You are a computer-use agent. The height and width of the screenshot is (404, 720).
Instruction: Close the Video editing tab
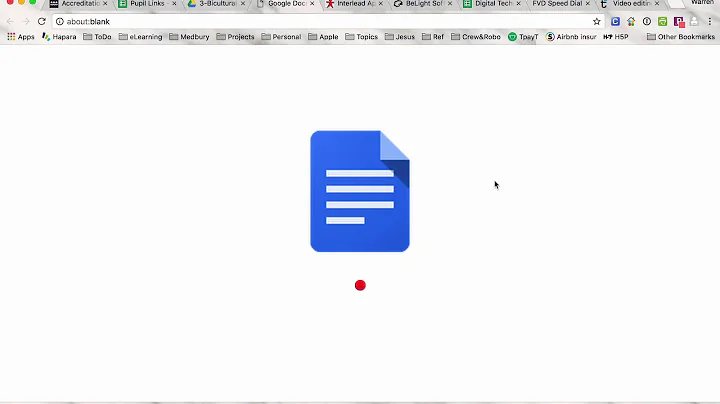pos(657,4)
